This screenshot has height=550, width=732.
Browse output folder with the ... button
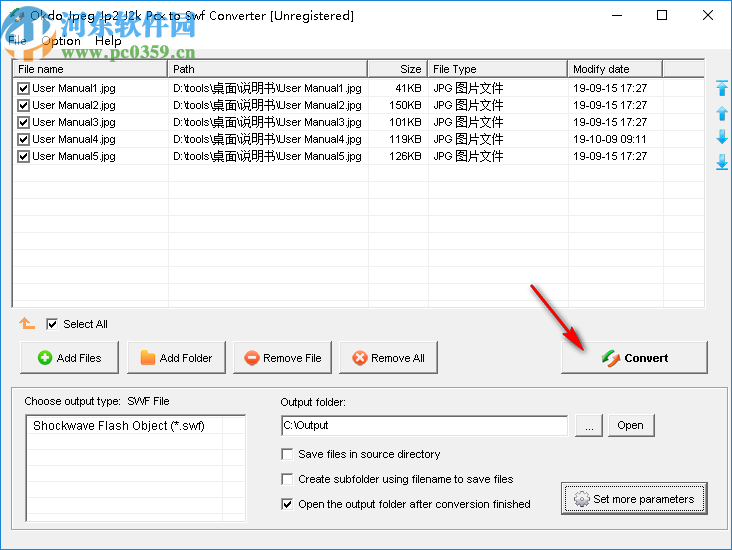(589, 425)
